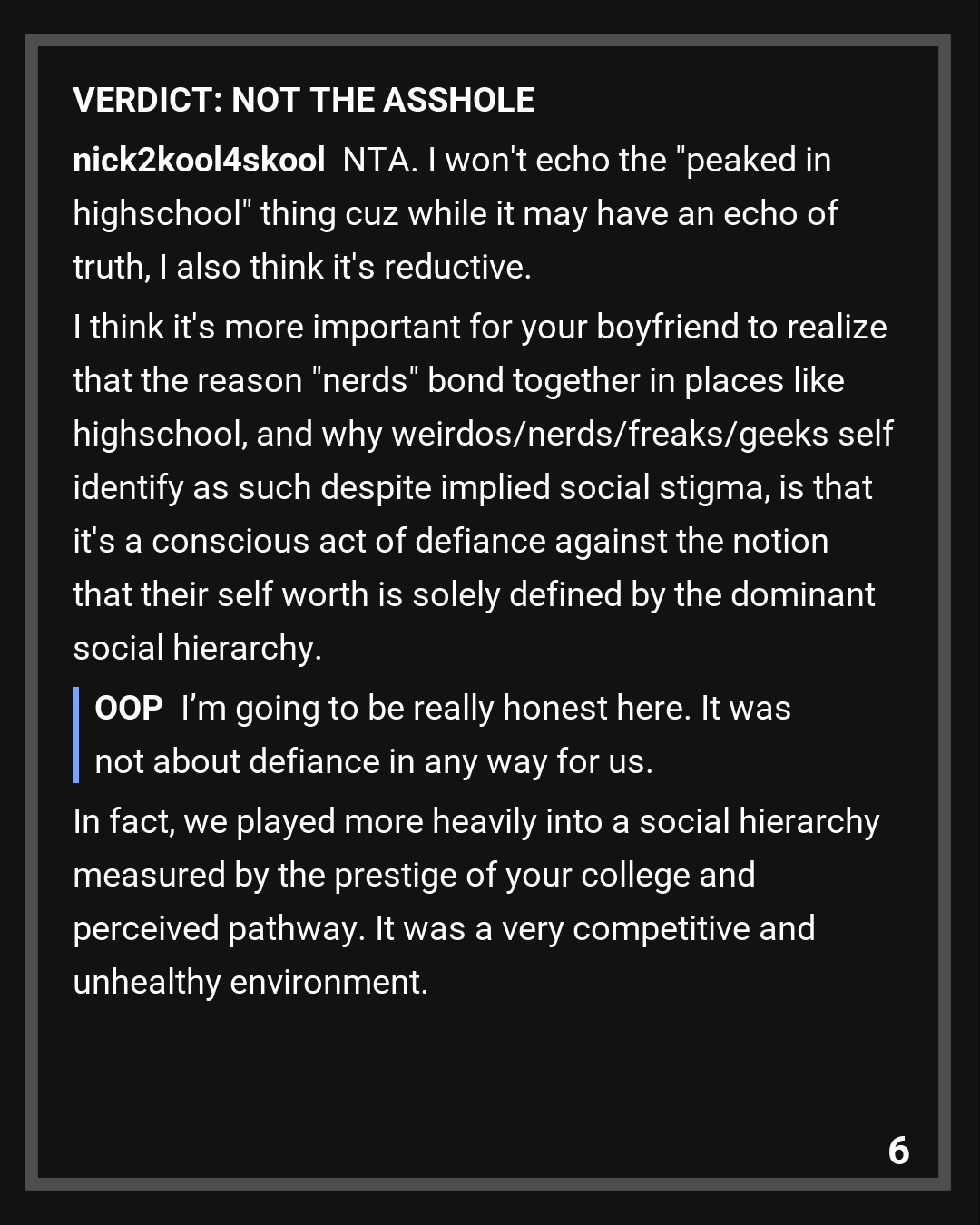Click the phrase 'conscious act of defiance'
Screen dimensions: 980x1225
tap(348, 542)
